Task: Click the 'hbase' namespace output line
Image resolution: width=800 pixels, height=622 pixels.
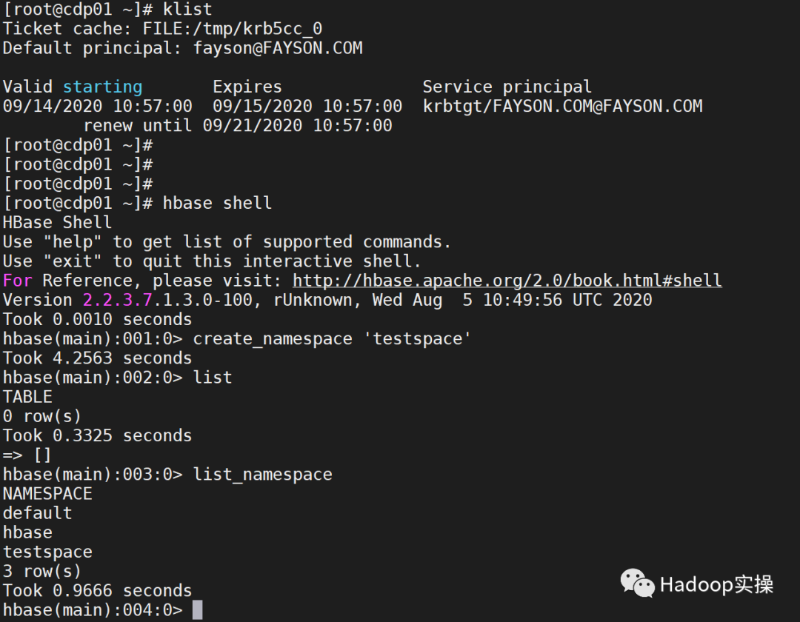Action: pos(28,533)
